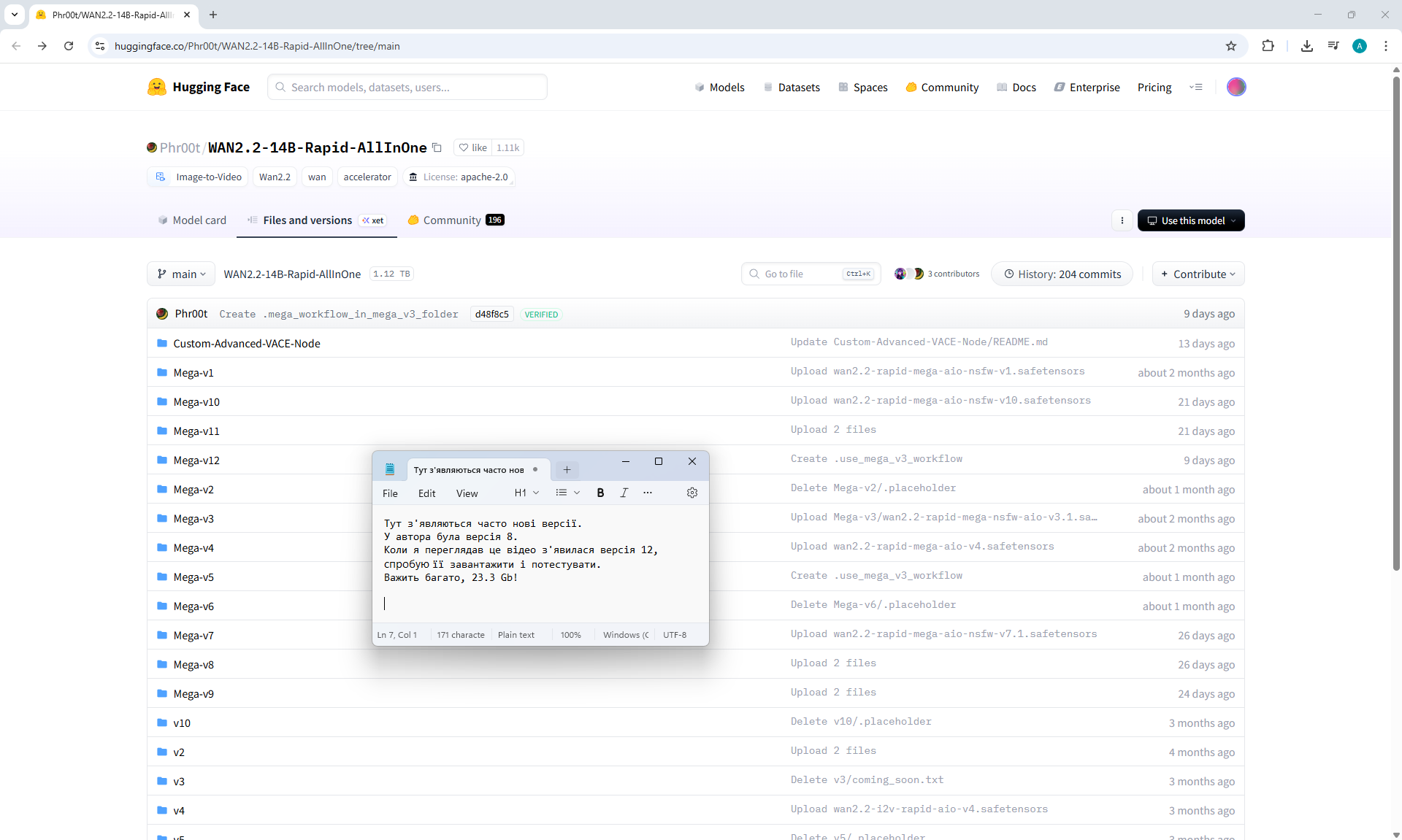
Task: Open Chrome extensions puzzle icon
Action: click(1268, 46)
